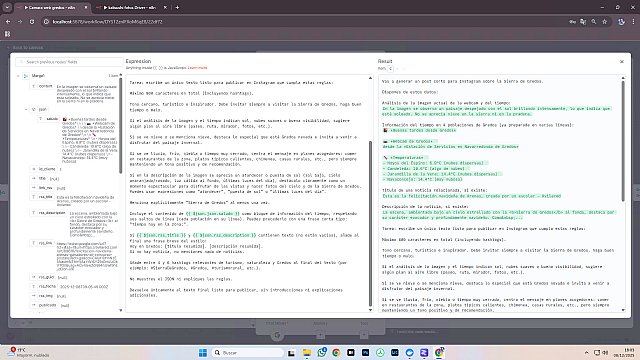Open the browser zoom magnifier icon

(x=594, y=22)
